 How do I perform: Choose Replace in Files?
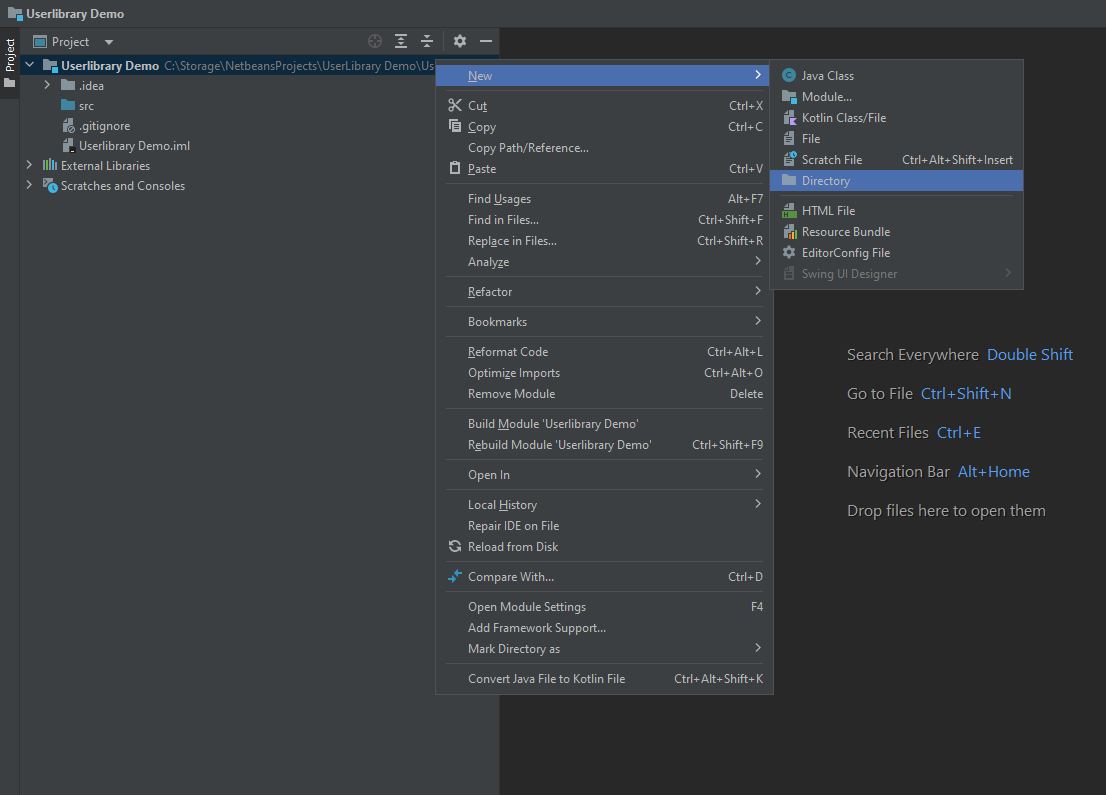pos(604,241)
